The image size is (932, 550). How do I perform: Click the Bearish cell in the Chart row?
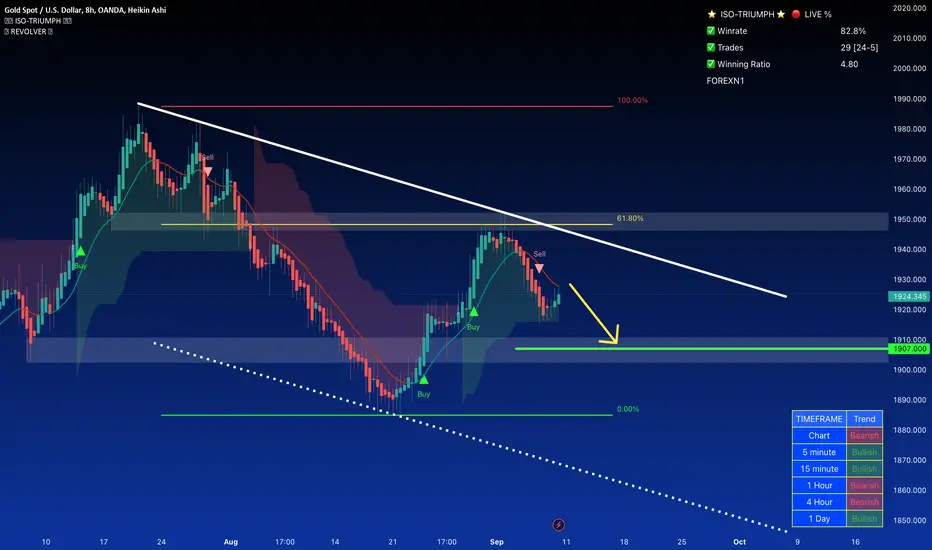tap(864, 435)
